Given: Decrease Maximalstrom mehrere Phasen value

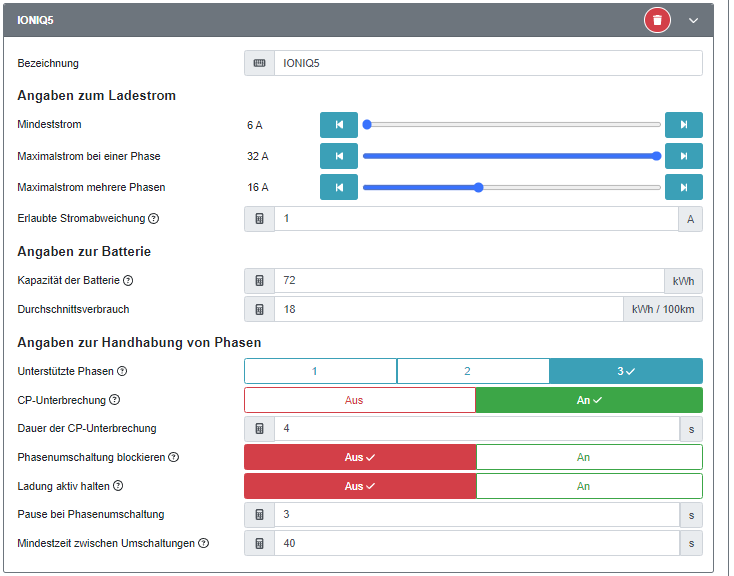Looking at the screenshot, I should point(339,187).
